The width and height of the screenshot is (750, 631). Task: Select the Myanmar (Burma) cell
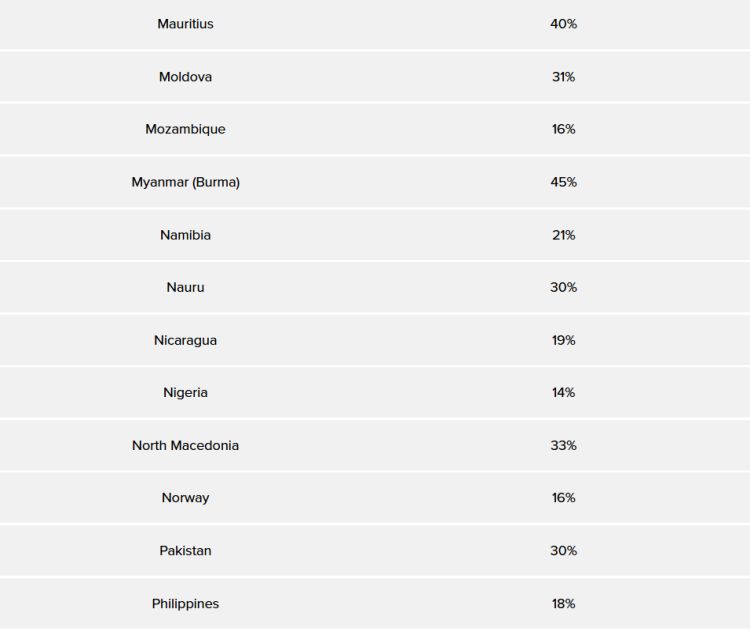185,182
